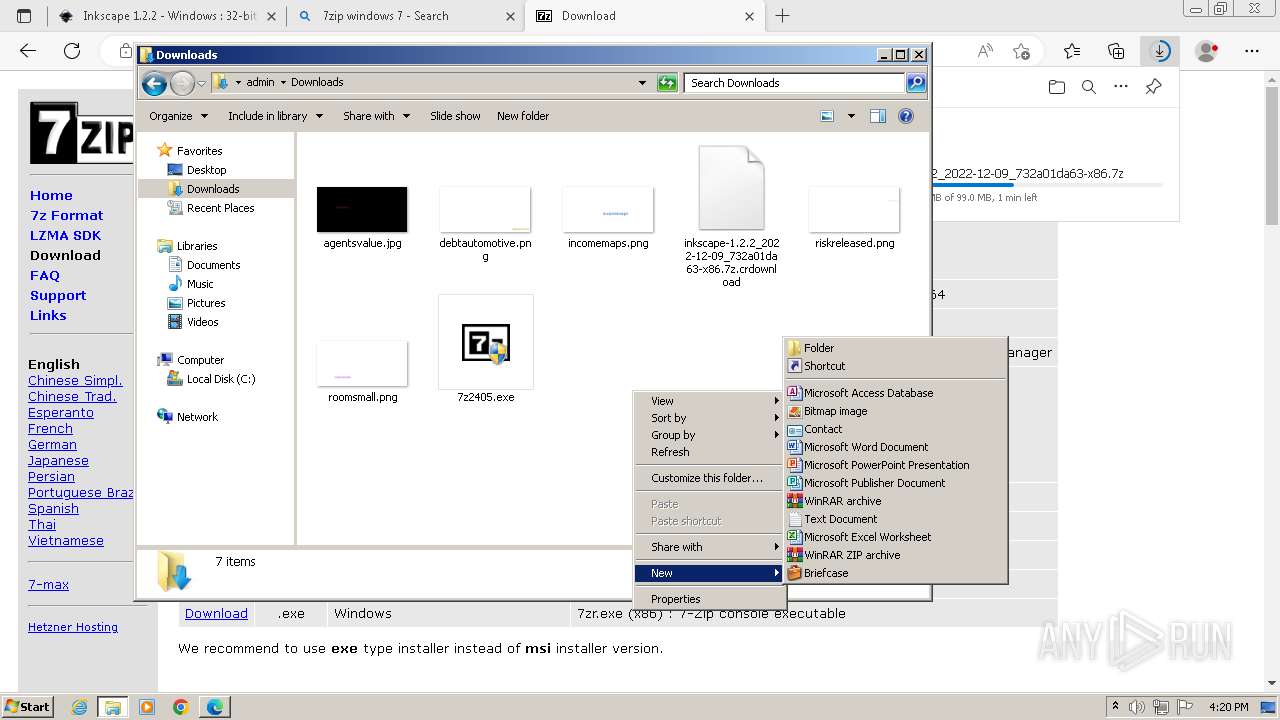The image size is (1280, 720).
Task: Choose Customize this folder
Action: 710,478
